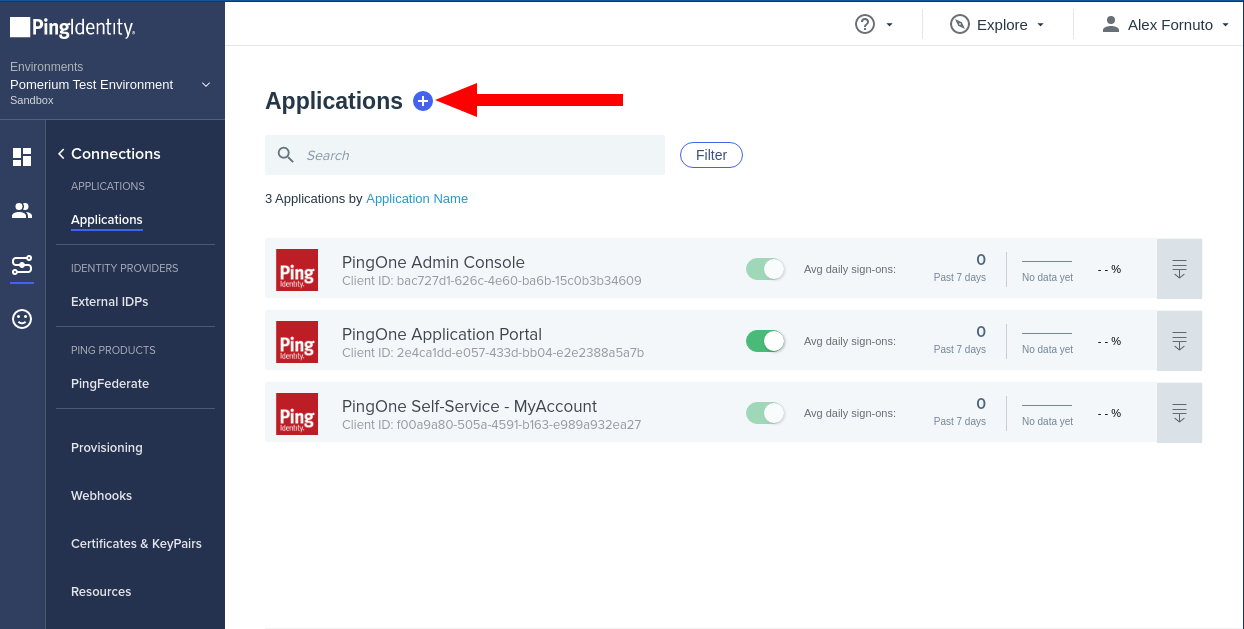The image size is (1244, 629).
Task: Select the Connections icon in sidebar
Action: click(22, 265)
